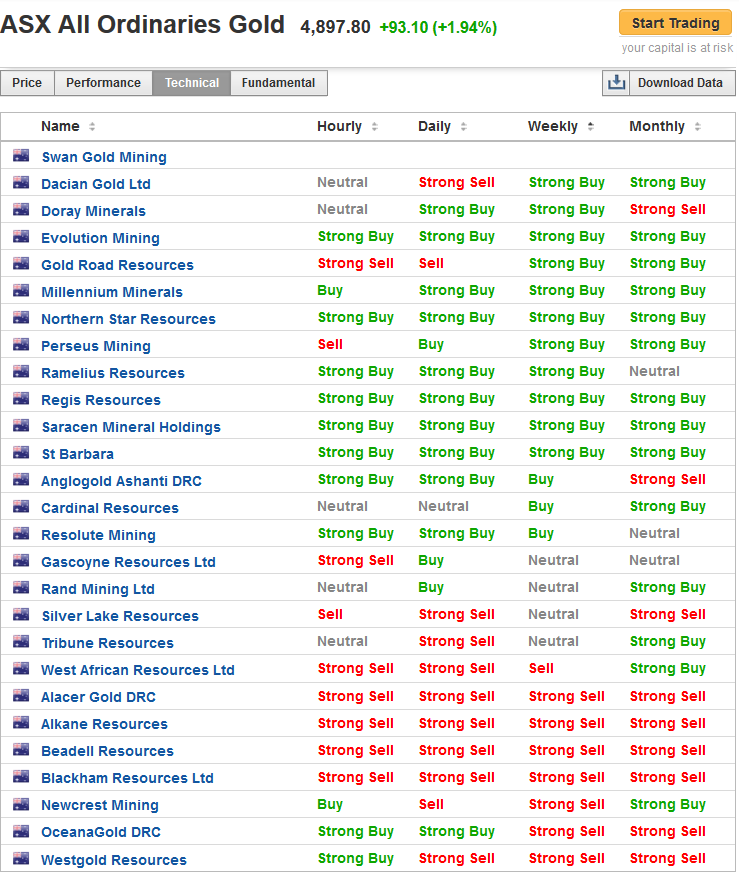Open Blackham Resources Ltd link
This screenshot has height=873, width=739.
tap(128, 778)
